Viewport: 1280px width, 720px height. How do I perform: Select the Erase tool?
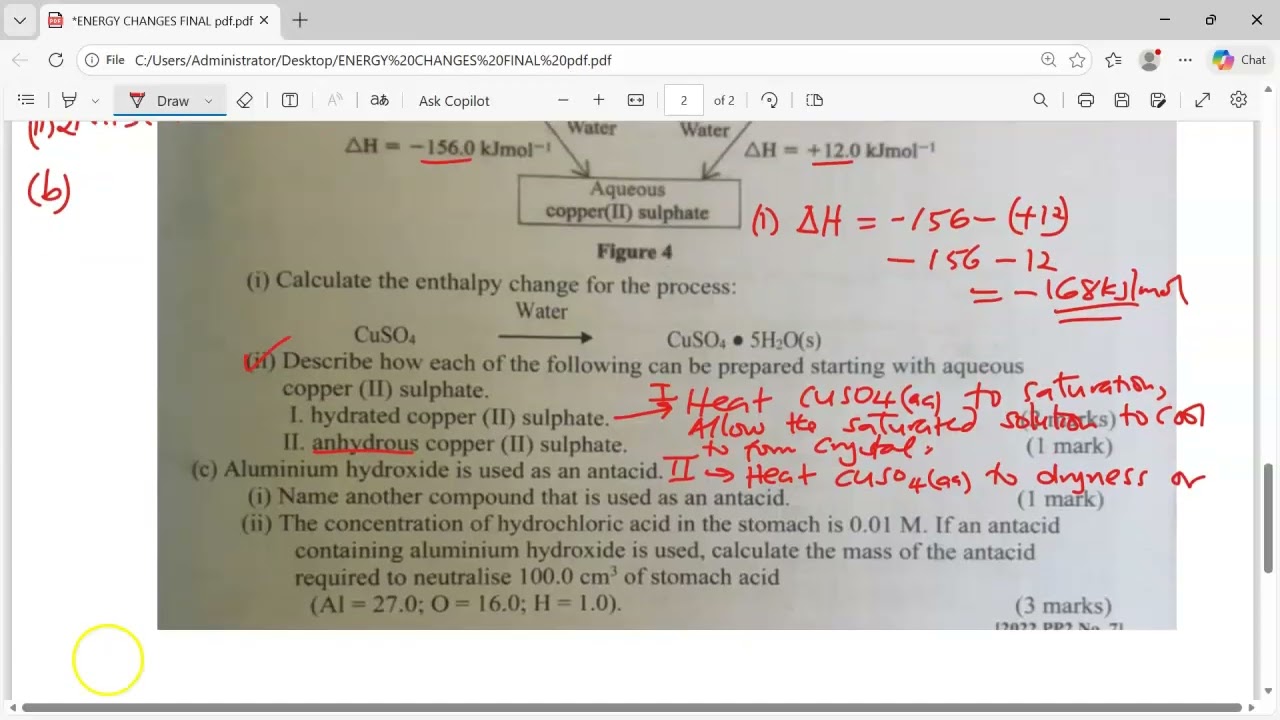pos(244,100)
